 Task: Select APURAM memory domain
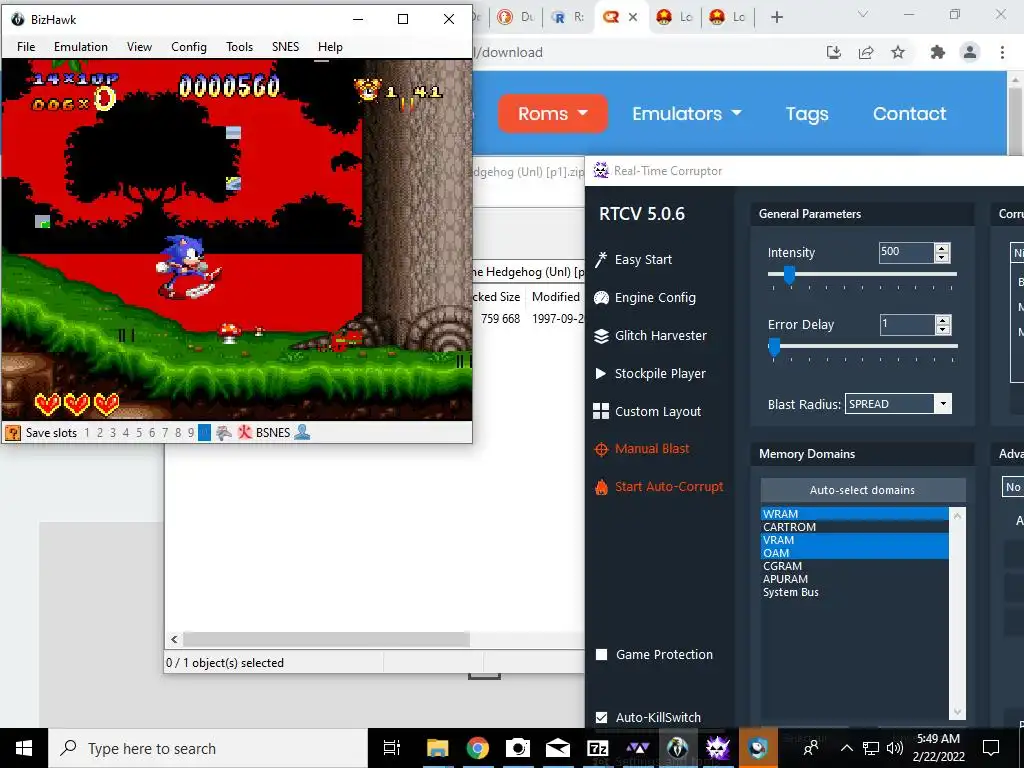click(x=854, y=579)
